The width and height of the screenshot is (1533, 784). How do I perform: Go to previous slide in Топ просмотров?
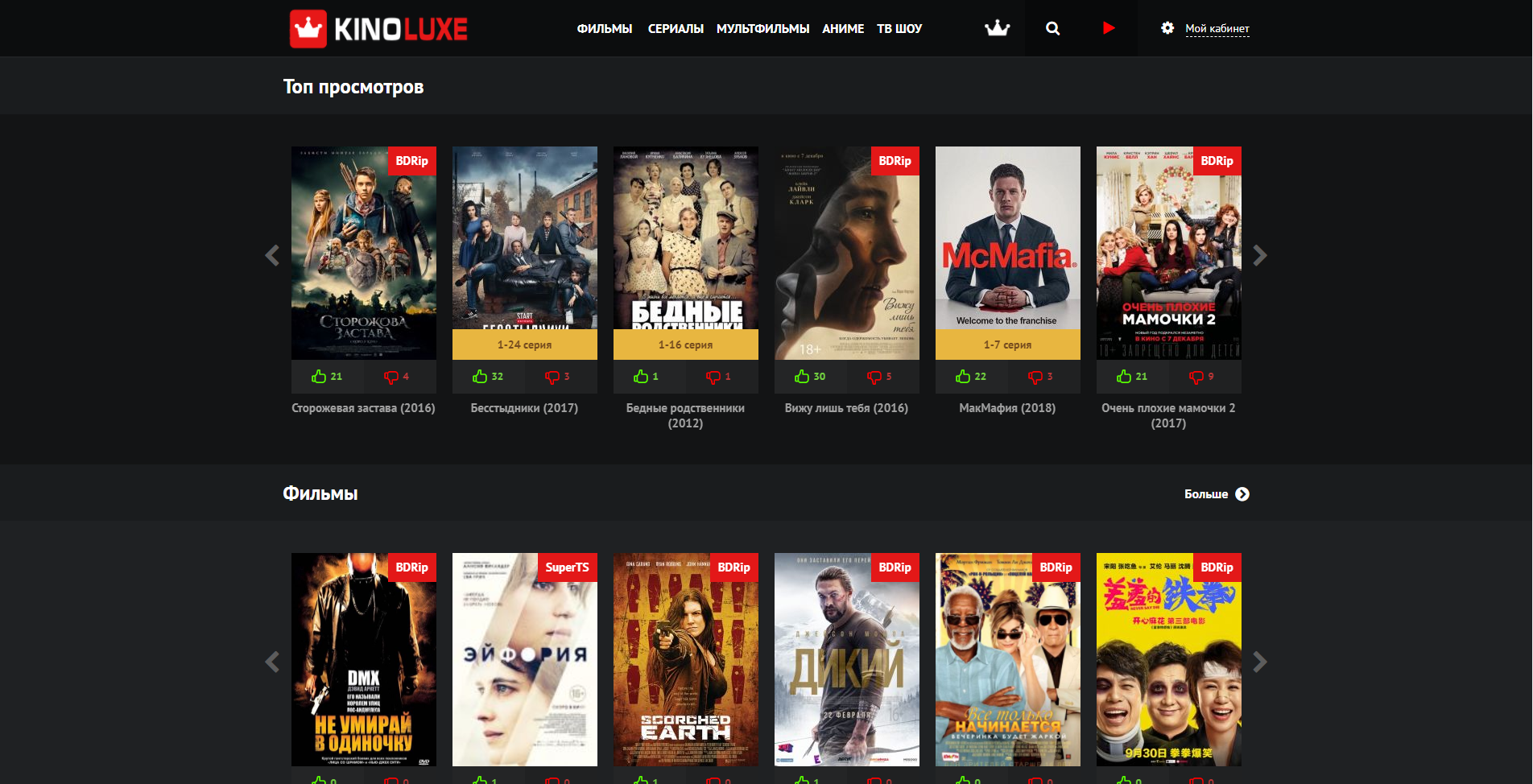click(x=272, y=256)
